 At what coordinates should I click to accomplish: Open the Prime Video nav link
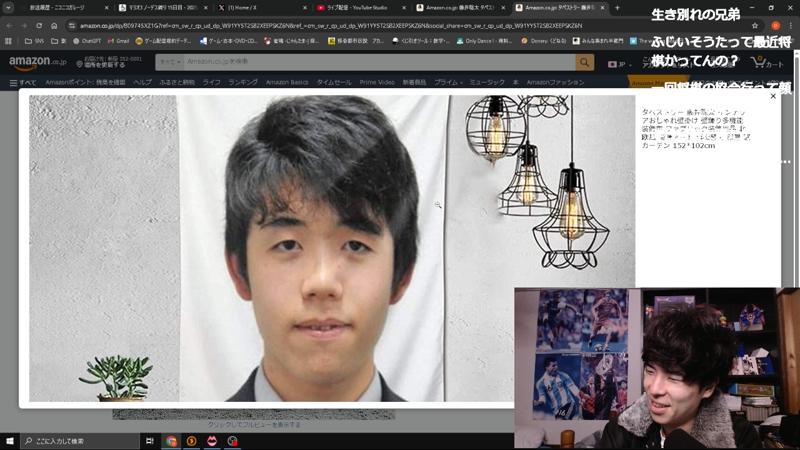(377, 82)
